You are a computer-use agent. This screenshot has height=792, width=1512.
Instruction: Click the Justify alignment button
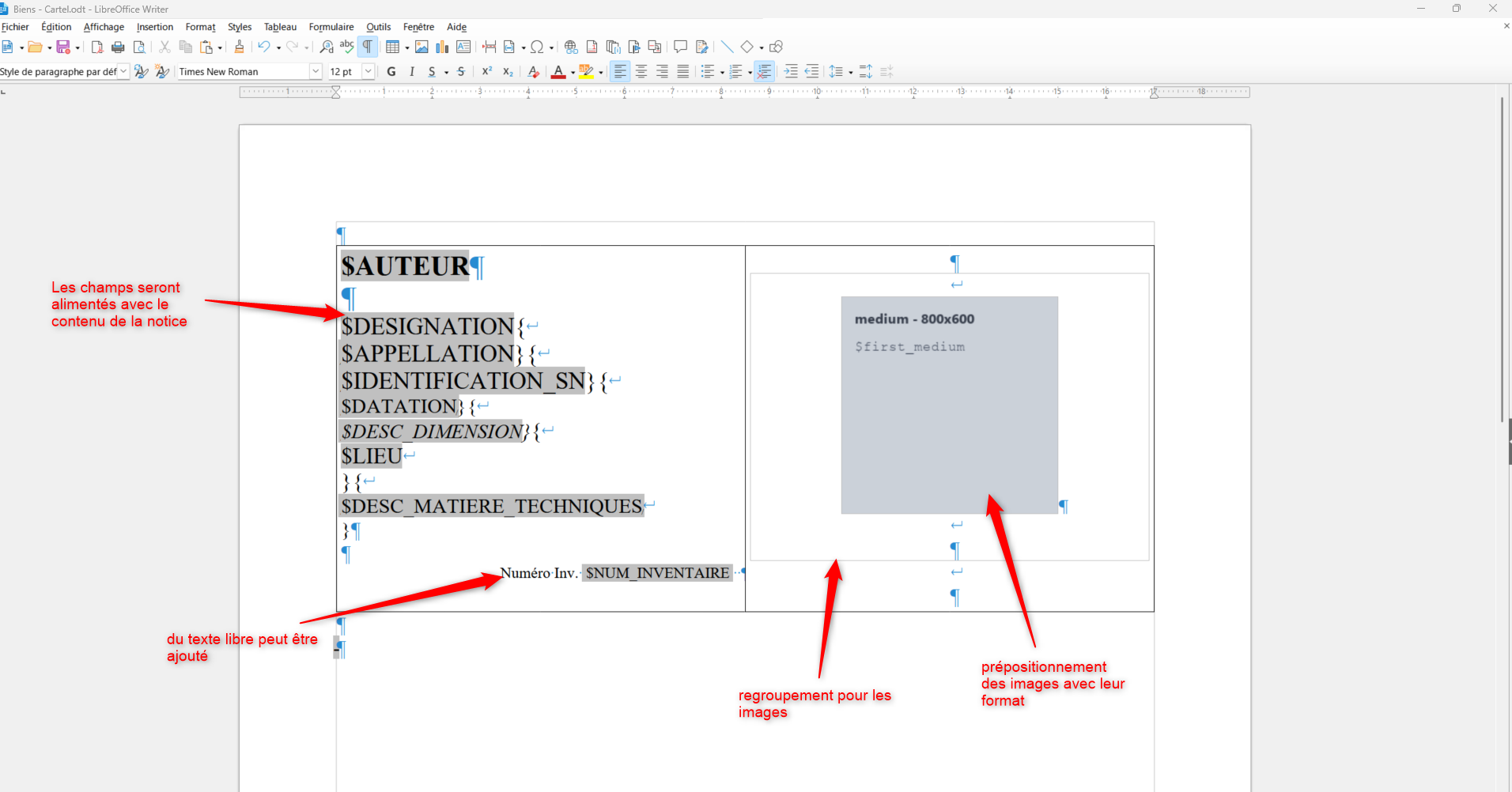tap(683, 72)
